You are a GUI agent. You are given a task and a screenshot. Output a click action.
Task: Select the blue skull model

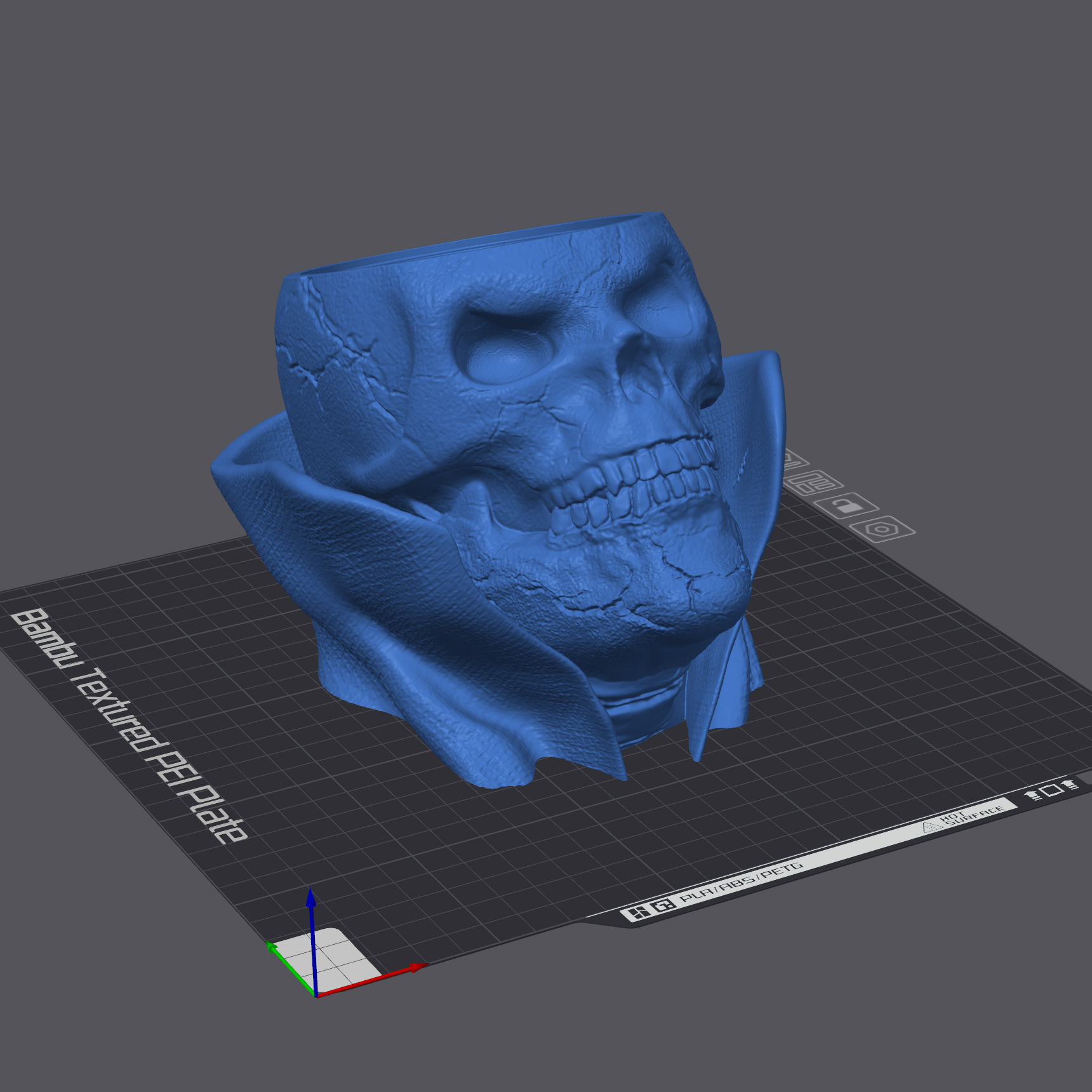(499, 502)
